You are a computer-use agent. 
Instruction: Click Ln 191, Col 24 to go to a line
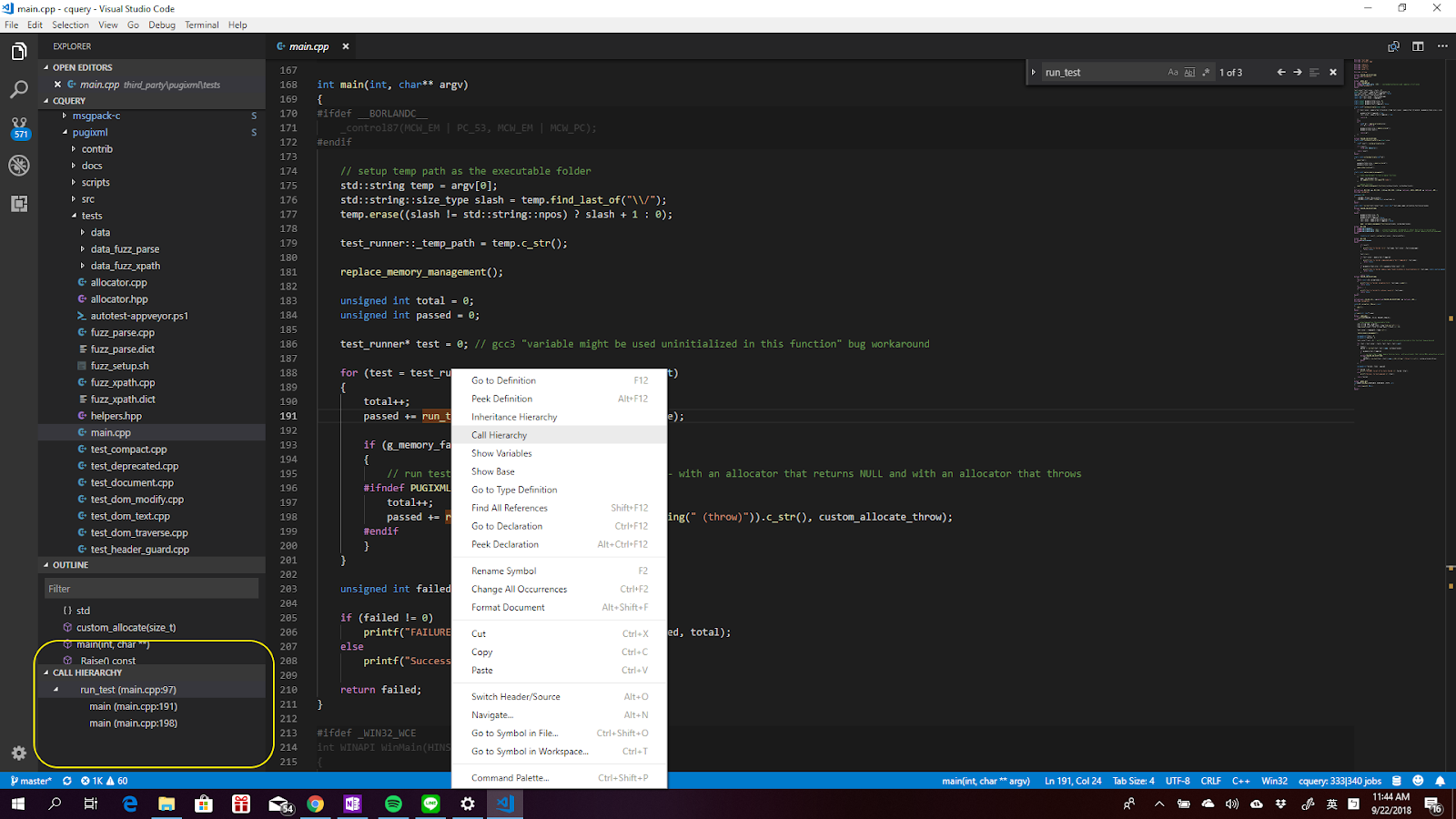coord(1072,780)
